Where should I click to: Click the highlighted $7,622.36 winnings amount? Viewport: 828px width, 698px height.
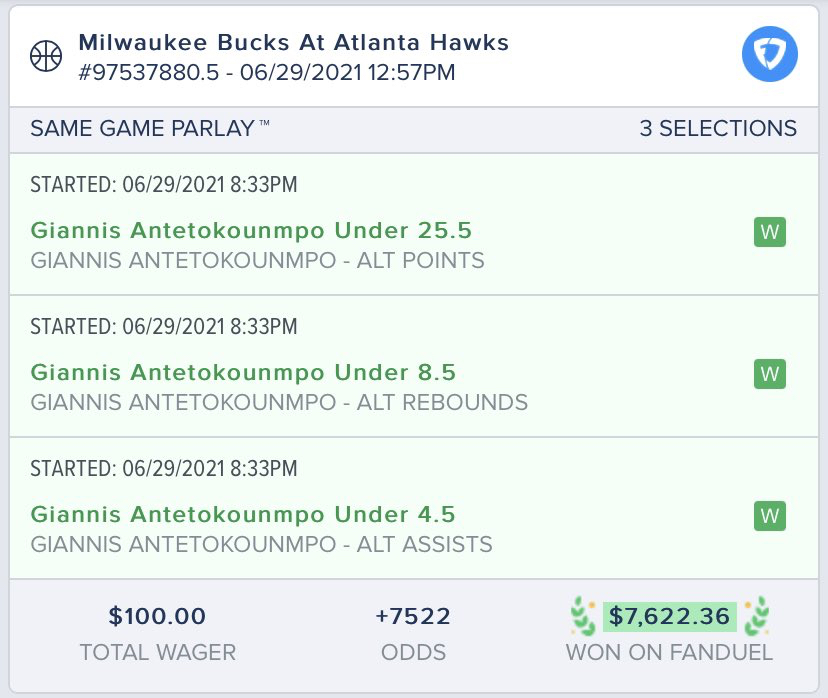tap(669, 616)
